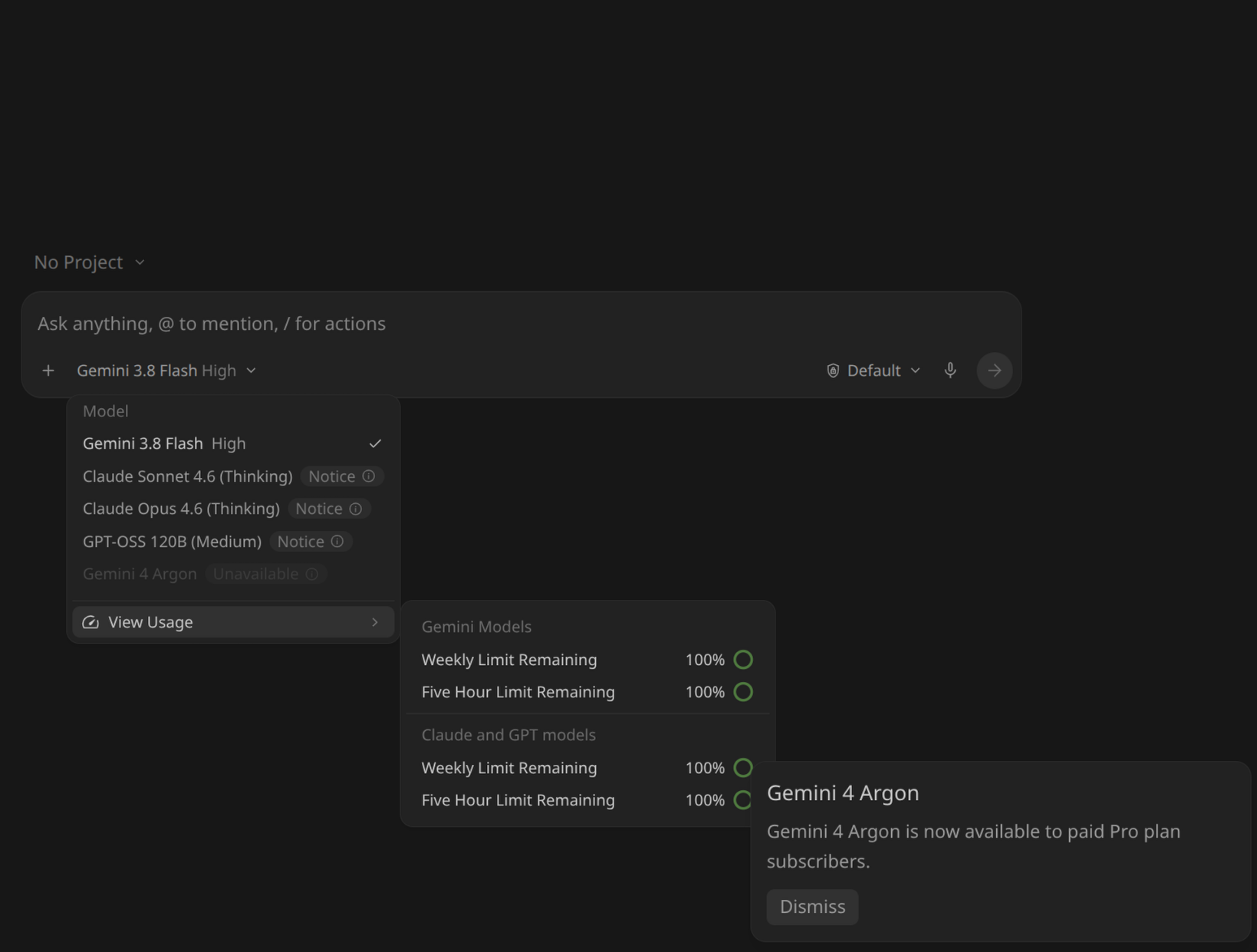Click the Unavailable badge on Gemini 4 Argon
The width and height of the screenshot is (1257, 952).
pyautogui.click(x=265, y=574)
